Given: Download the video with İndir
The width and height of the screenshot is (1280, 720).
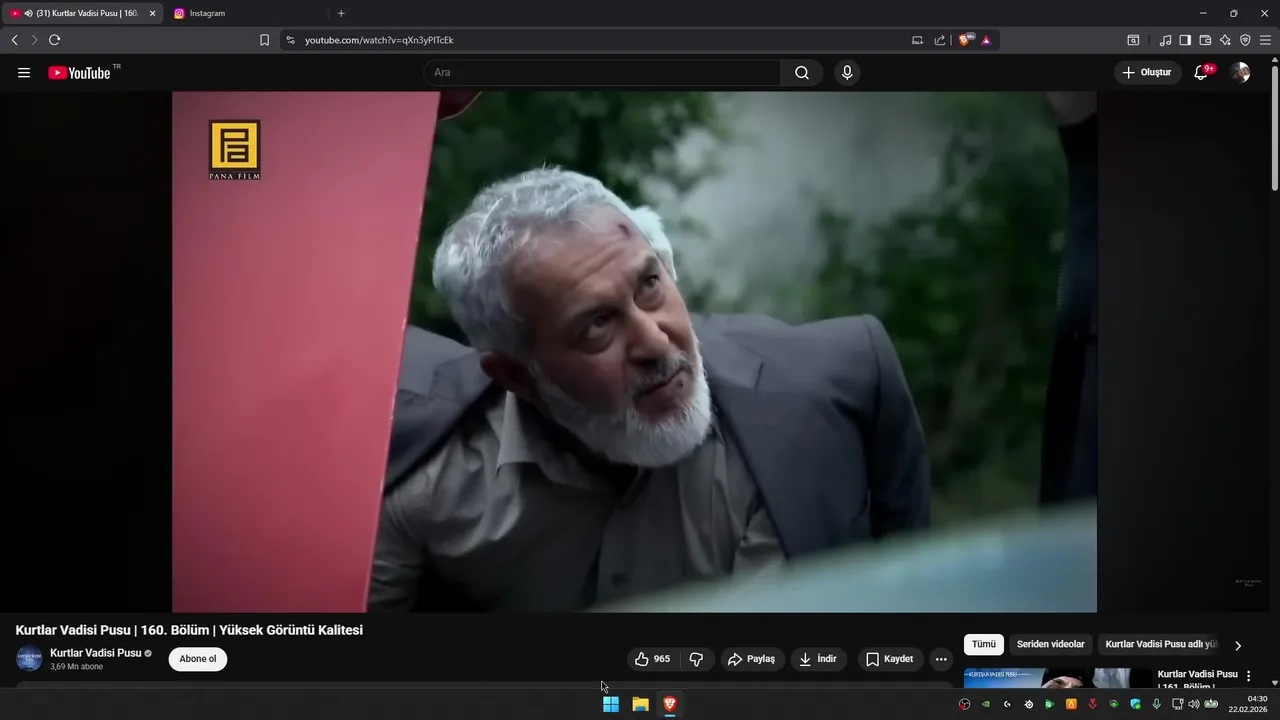Looking at the screenshot, I should click(x=819, y=659).
